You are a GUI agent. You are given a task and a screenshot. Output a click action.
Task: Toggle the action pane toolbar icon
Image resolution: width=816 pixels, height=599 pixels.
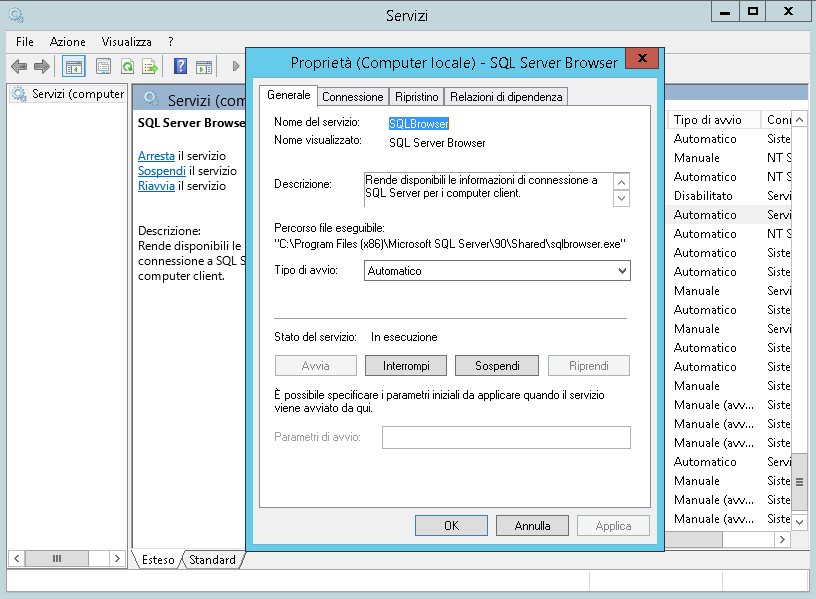[203, 67]
